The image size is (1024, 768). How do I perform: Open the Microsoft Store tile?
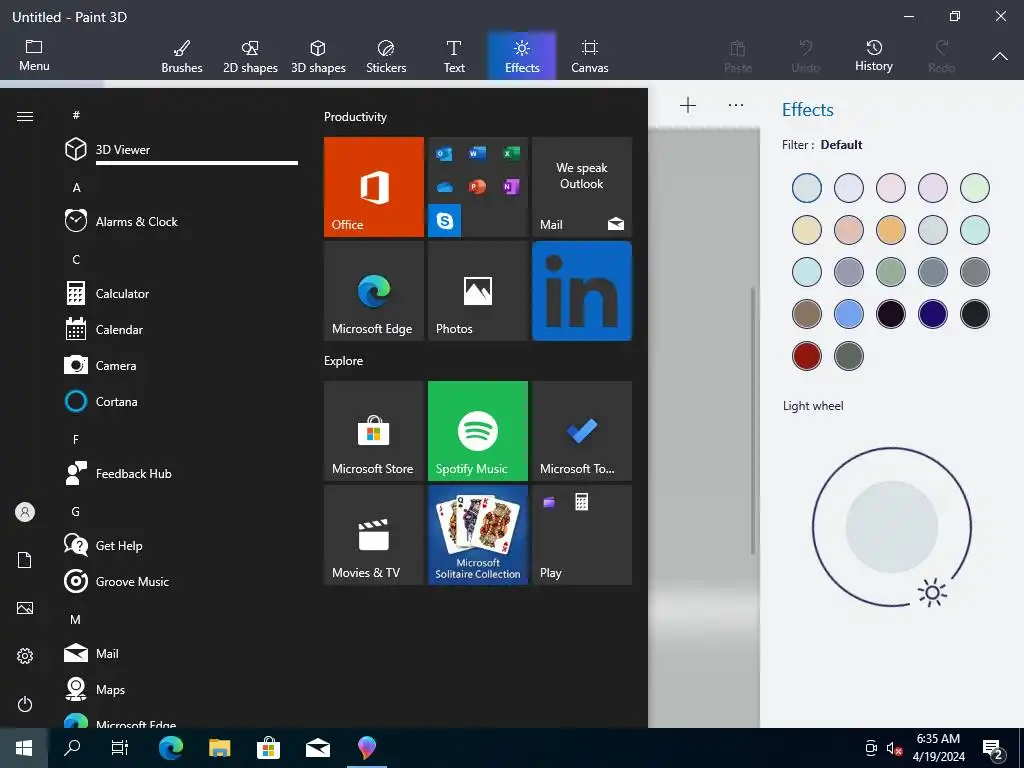374,431
